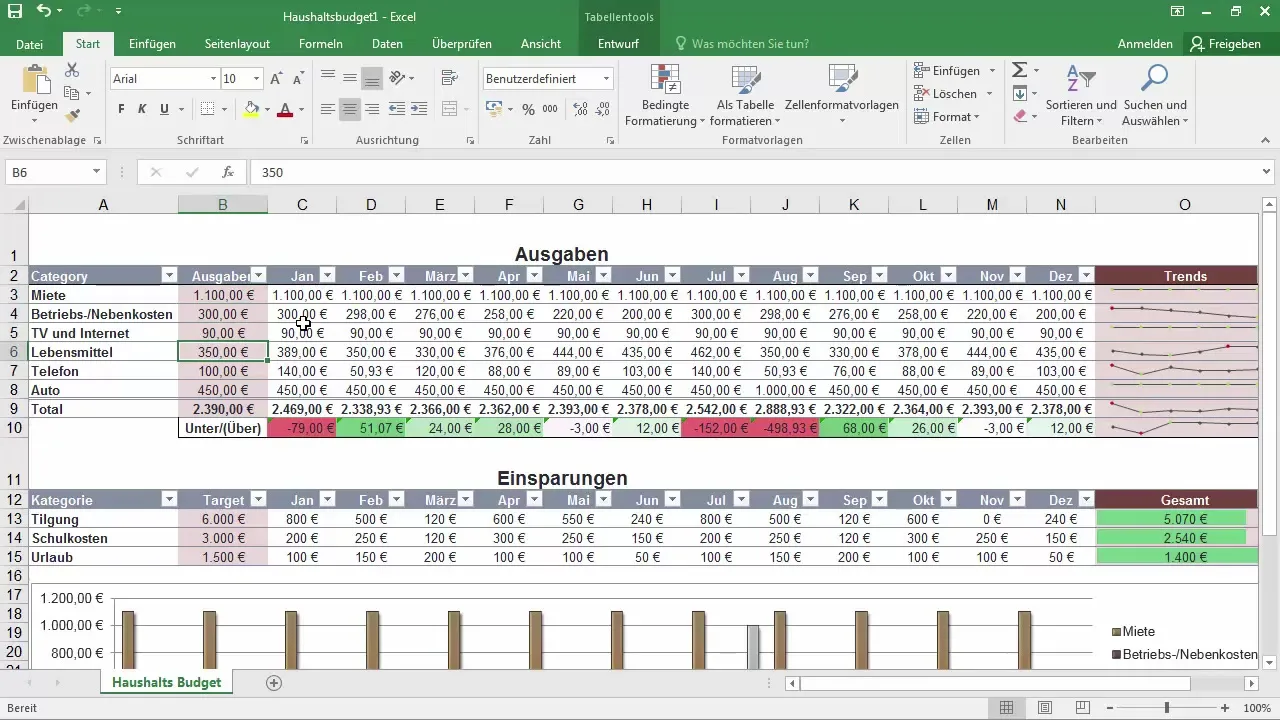Increase font size with large A icon

[276, 79]
